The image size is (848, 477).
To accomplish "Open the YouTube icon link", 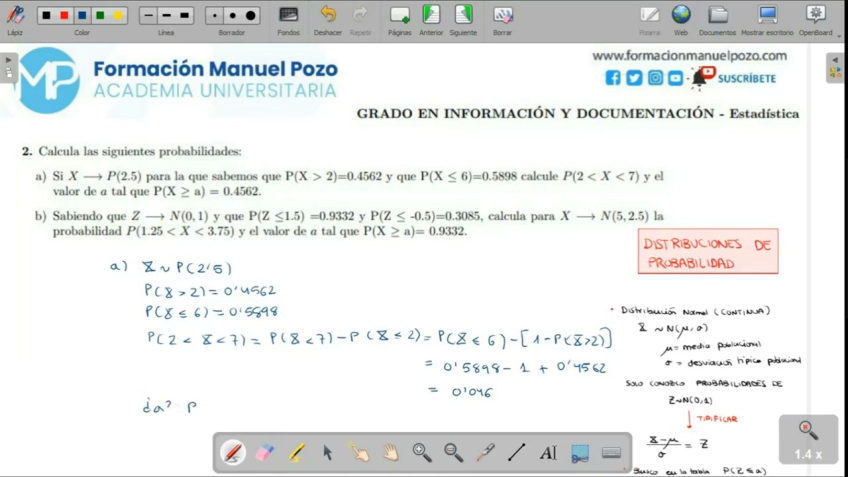I will point(675,78).
